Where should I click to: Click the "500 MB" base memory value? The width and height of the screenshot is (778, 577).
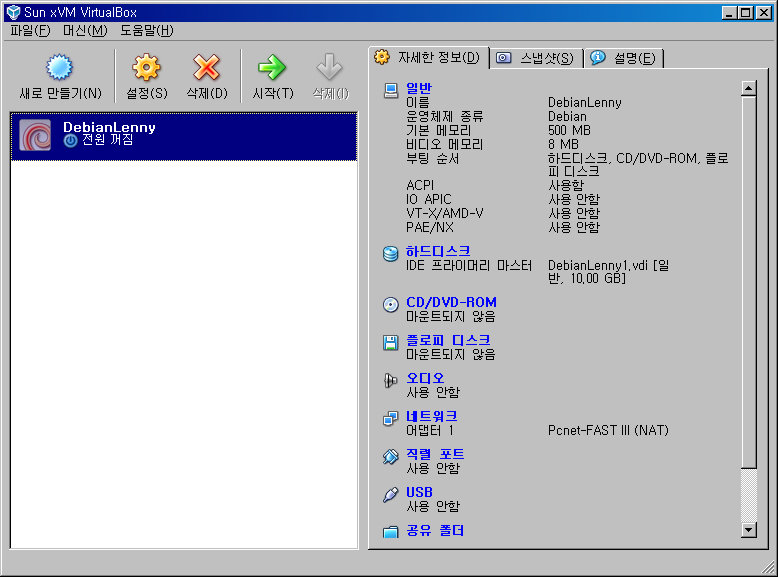tap(569, 130)
